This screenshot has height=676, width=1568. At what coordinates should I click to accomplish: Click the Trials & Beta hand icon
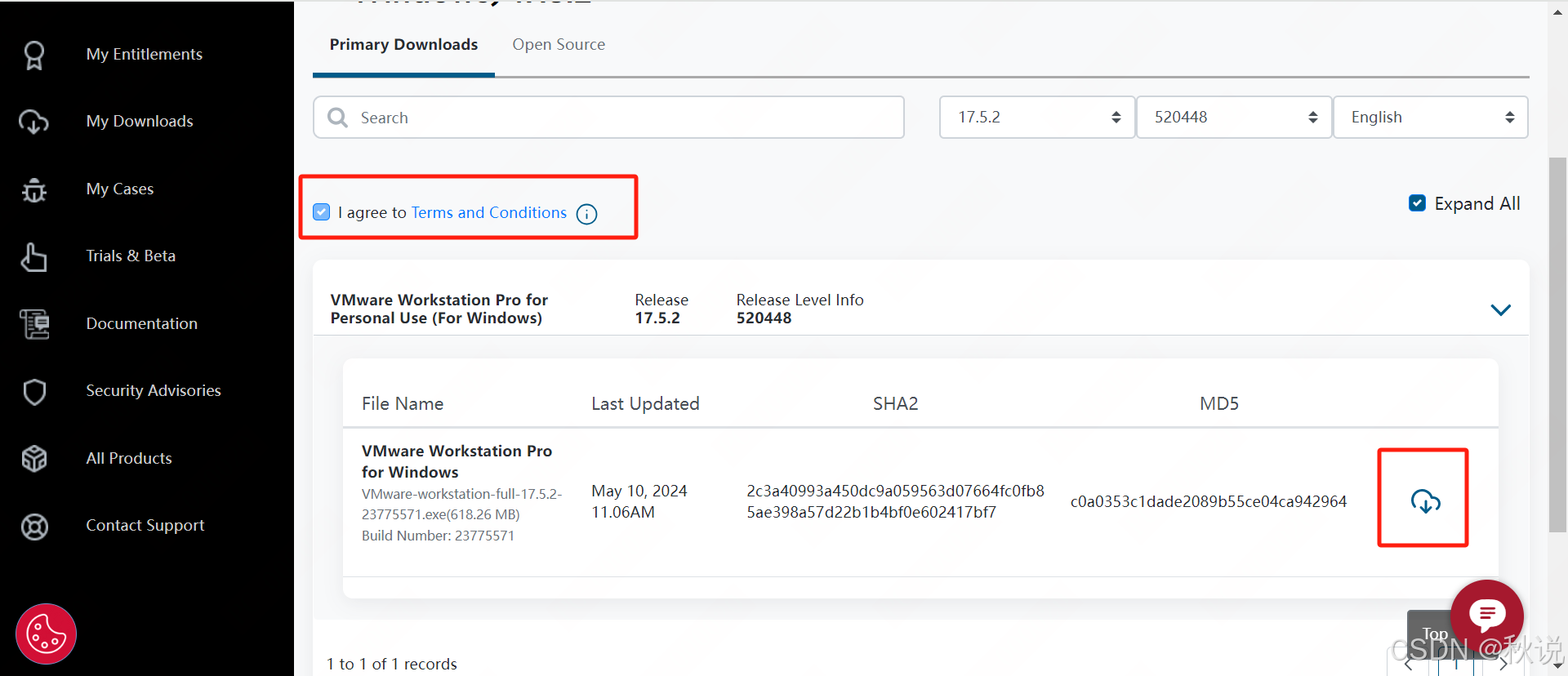pyautogui.click(x=34, y=256)
